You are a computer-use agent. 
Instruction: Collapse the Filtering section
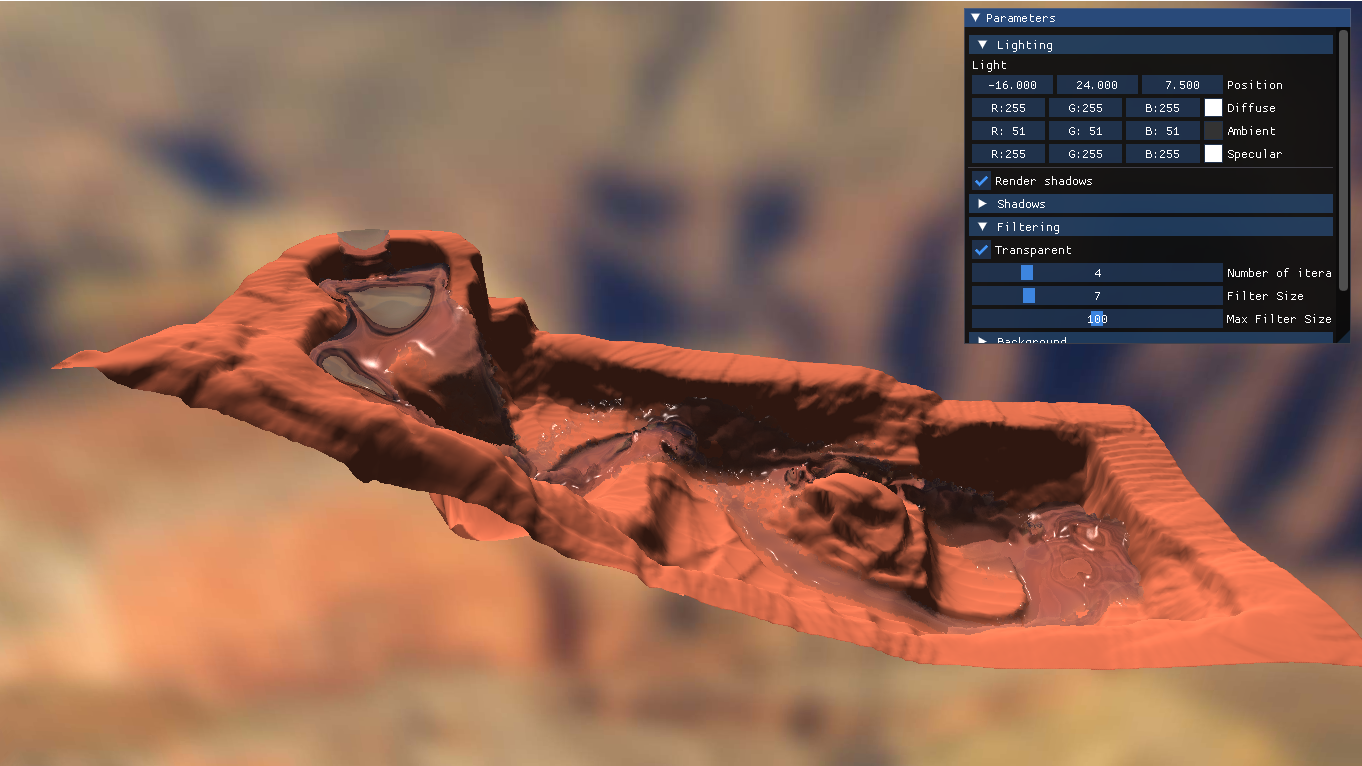[x=1150, y=227]
